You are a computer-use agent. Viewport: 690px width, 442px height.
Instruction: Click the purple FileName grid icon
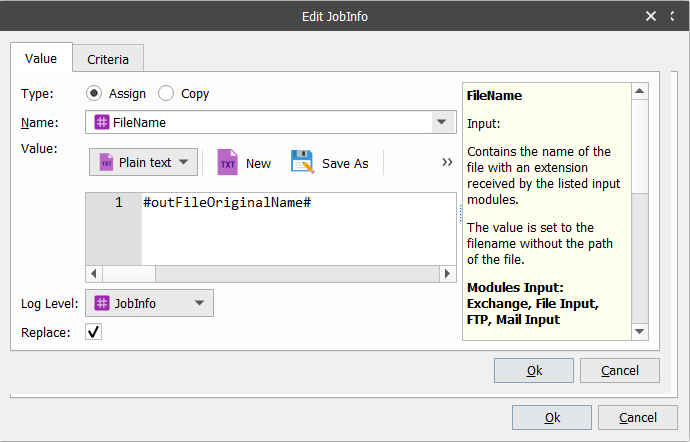[102, 122]
